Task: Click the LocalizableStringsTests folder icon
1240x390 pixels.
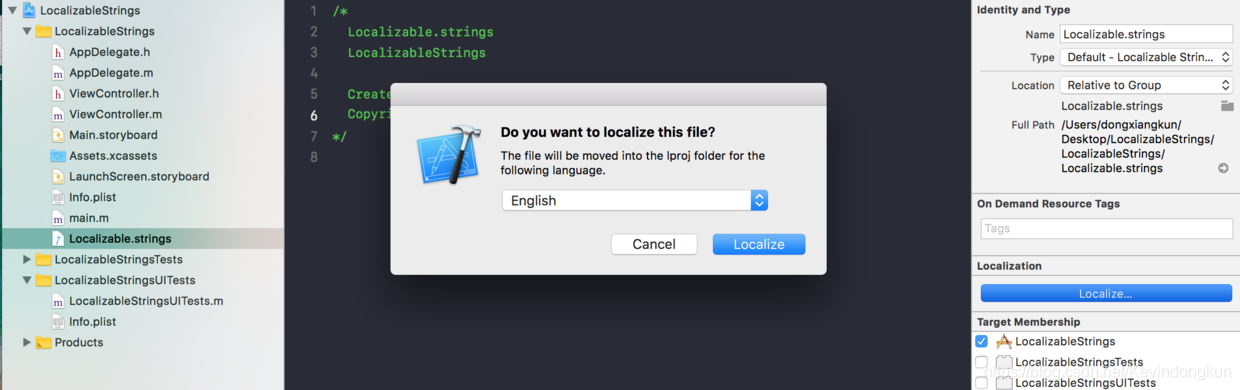Action: click(x=43, y=259)
